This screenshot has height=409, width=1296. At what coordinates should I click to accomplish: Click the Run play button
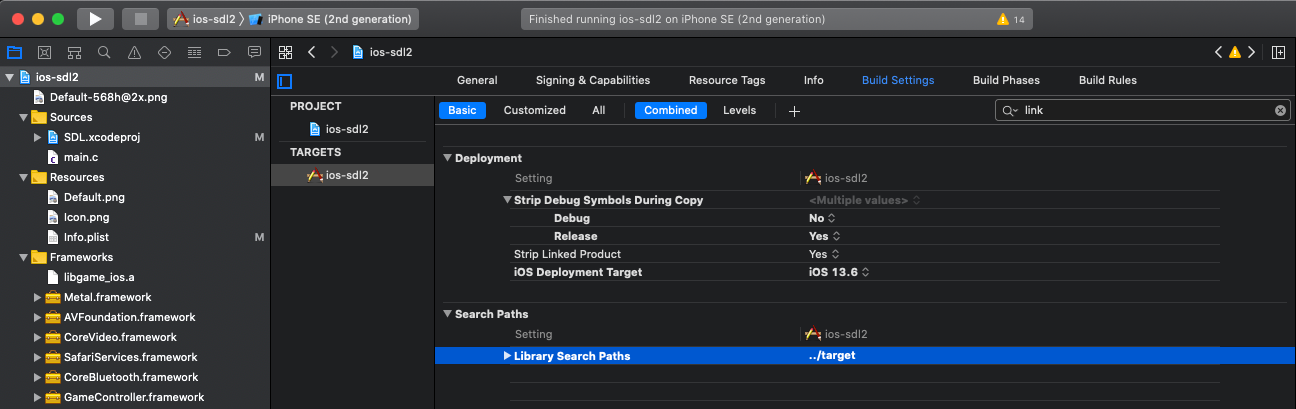[95, 19]
